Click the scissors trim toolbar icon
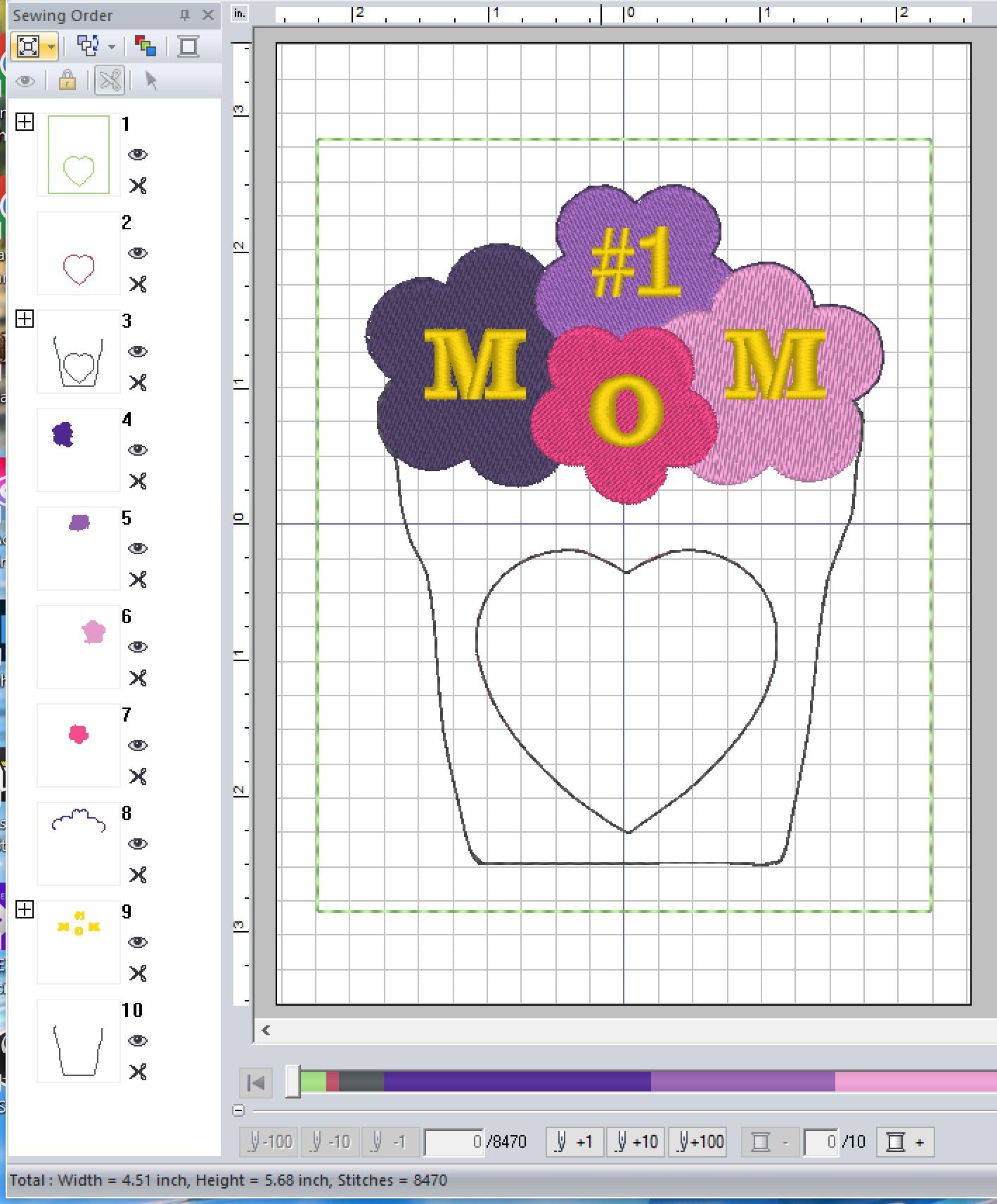 (x=110, y=80)
